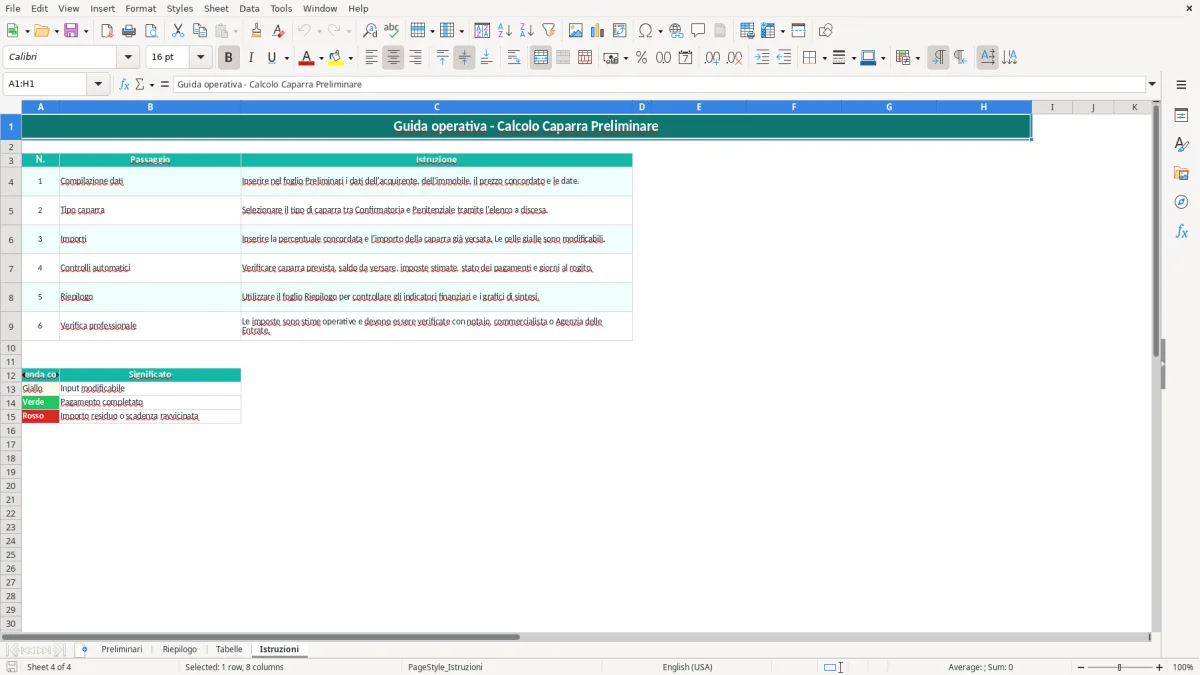Open sidebar Navigator compass icon
Image resolution: width=1200 pixels, height=675 pixels.
click(1181, 203)
